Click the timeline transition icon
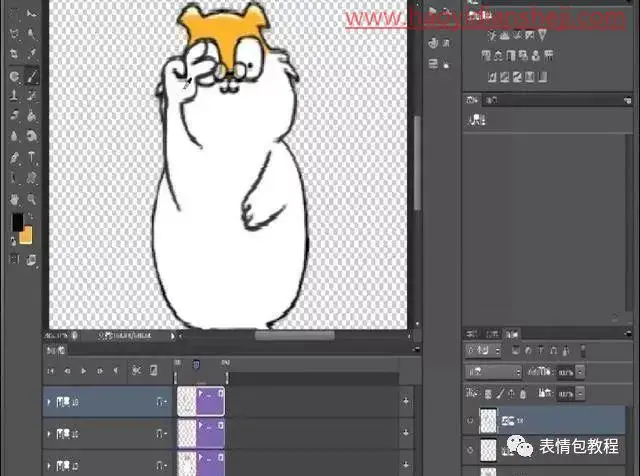The height and width of the screenshot is (476, 640). pos(153,370)
